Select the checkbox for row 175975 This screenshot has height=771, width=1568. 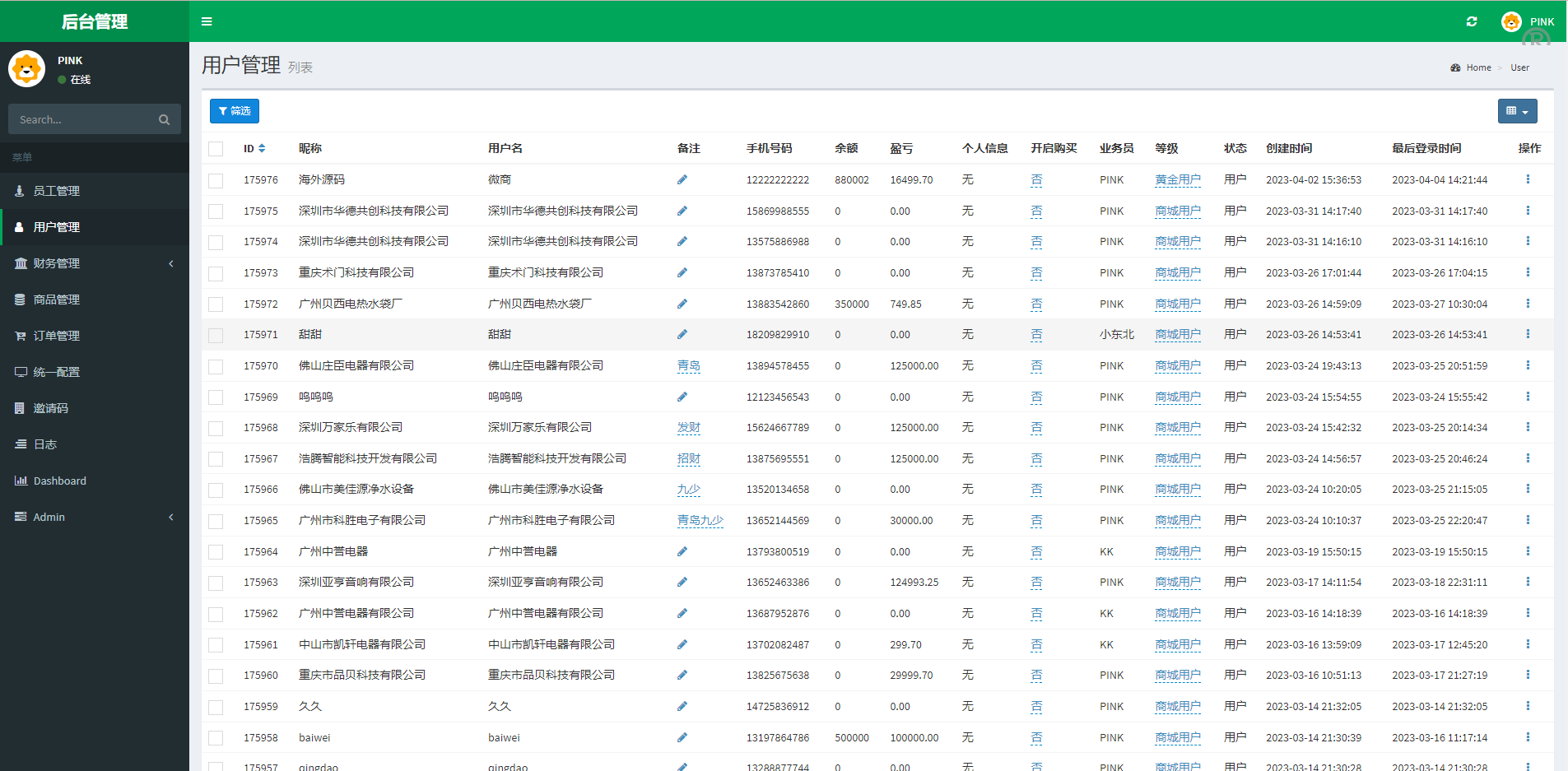click(x=216, y=211)
